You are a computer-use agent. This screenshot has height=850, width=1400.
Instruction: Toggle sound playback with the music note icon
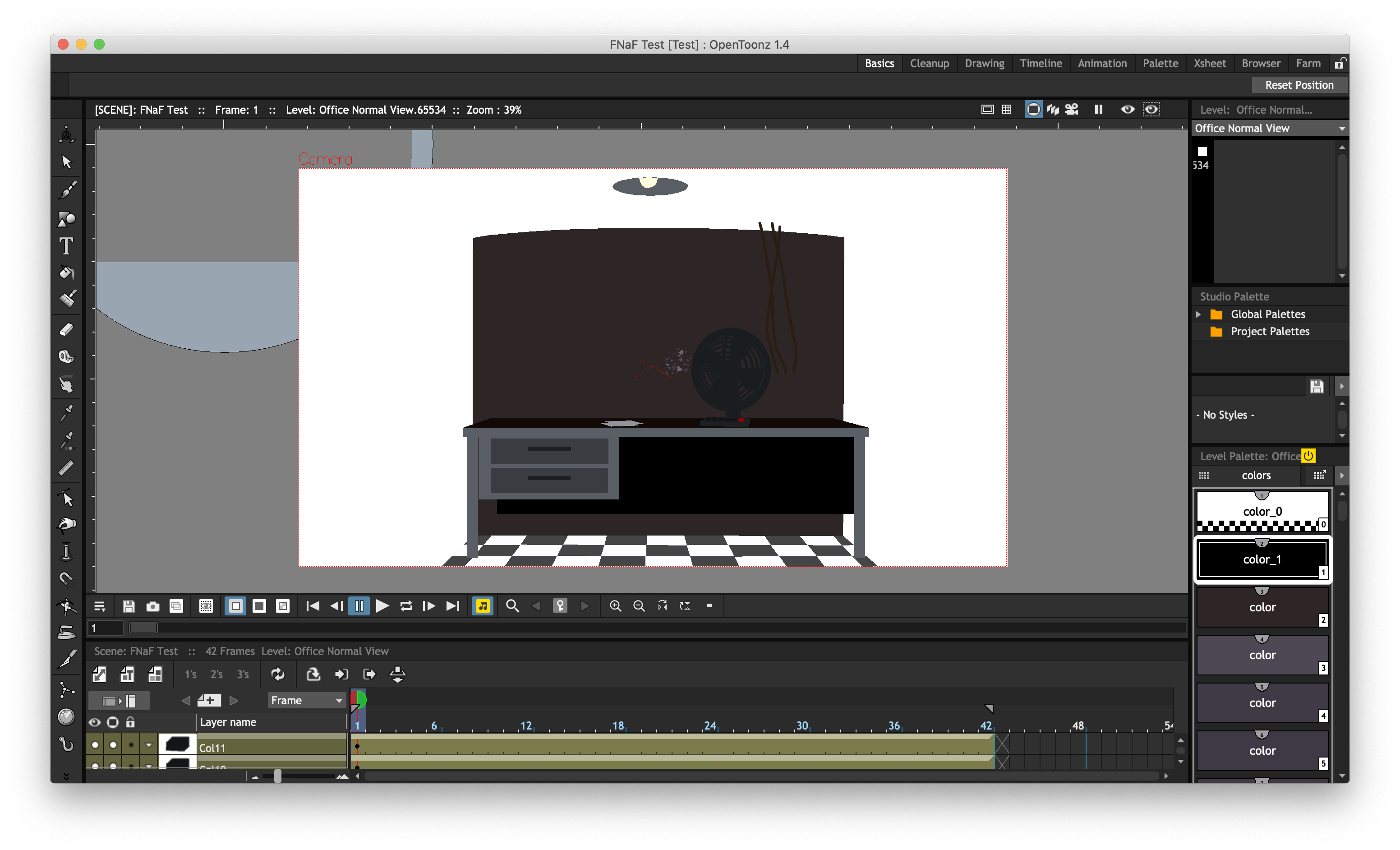483,605
